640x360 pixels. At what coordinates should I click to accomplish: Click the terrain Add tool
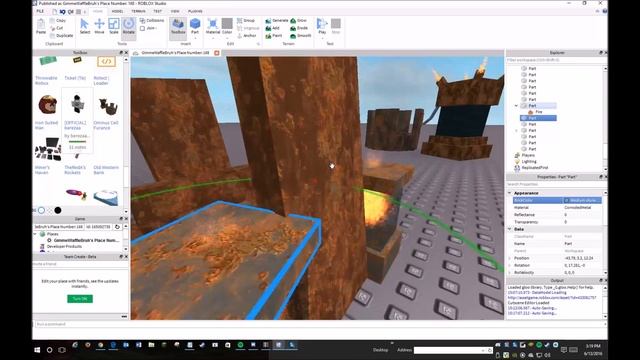273,28
